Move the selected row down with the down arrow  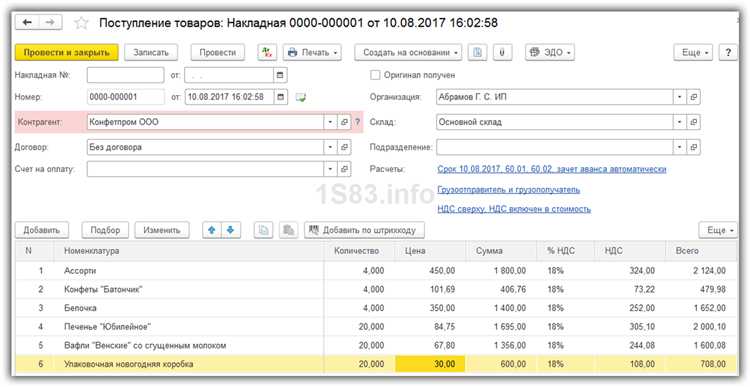click(230, 230)
